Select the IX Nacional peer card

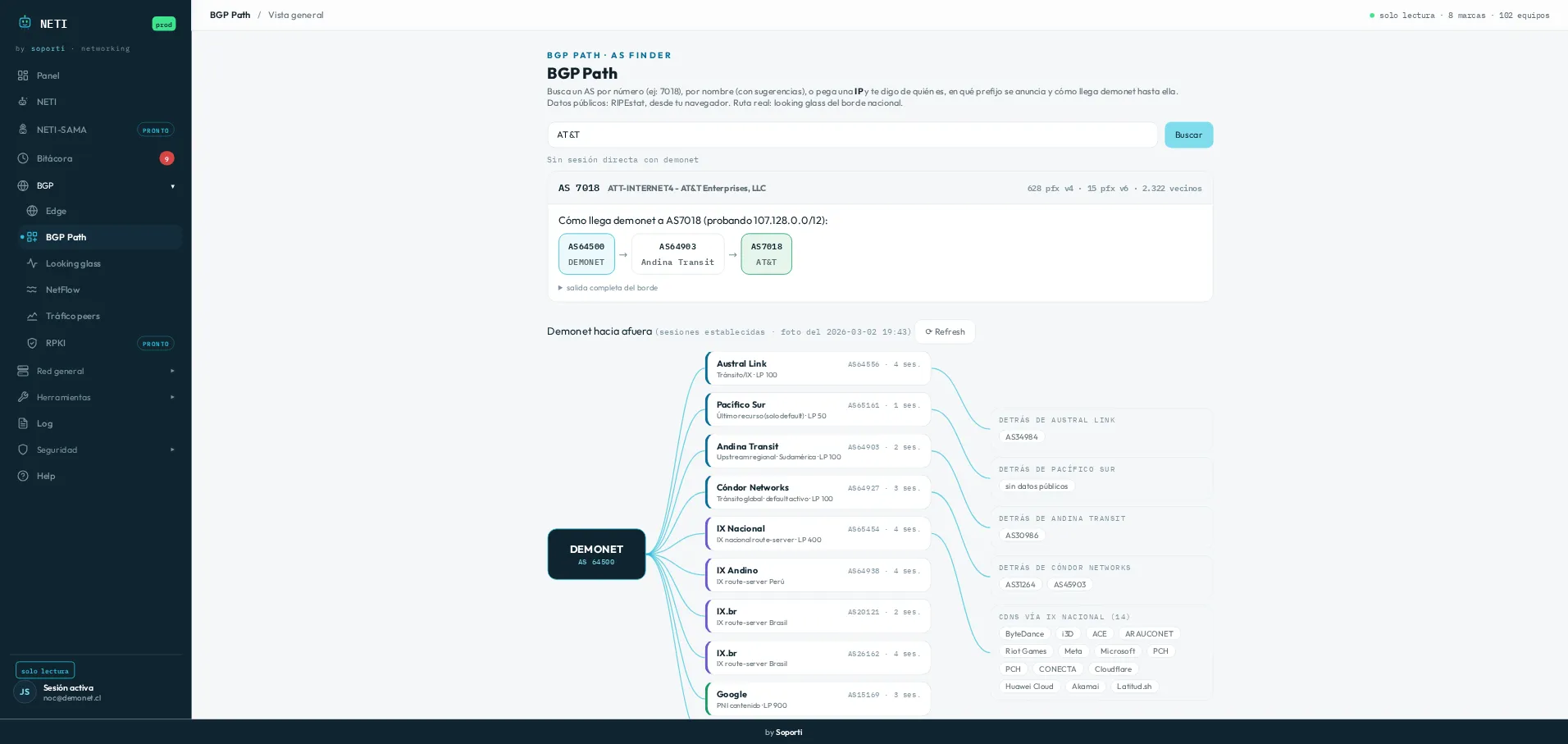(818, 534)
